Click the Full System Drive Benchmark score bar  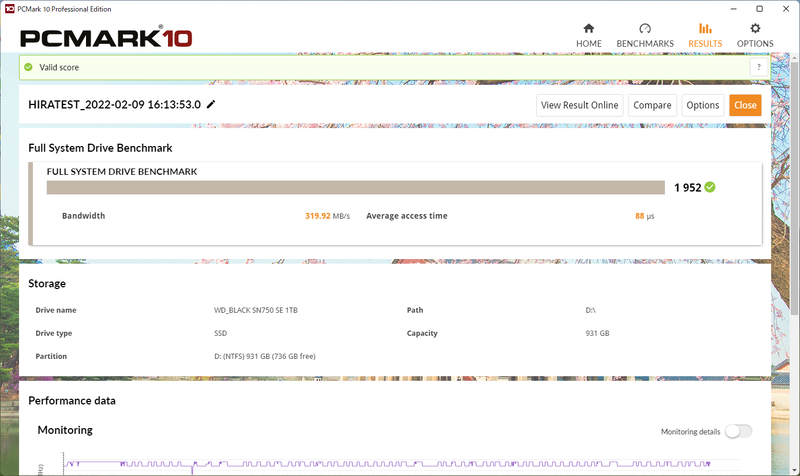click(356, 187)
